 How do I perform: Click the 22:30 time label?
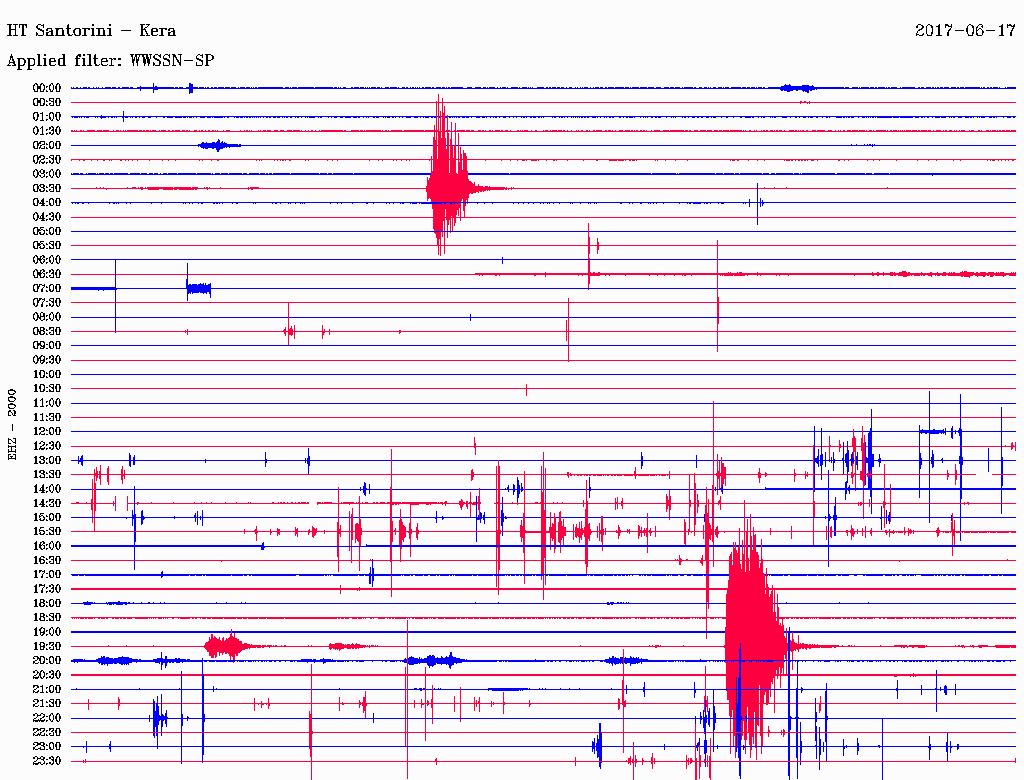[47, 732]
